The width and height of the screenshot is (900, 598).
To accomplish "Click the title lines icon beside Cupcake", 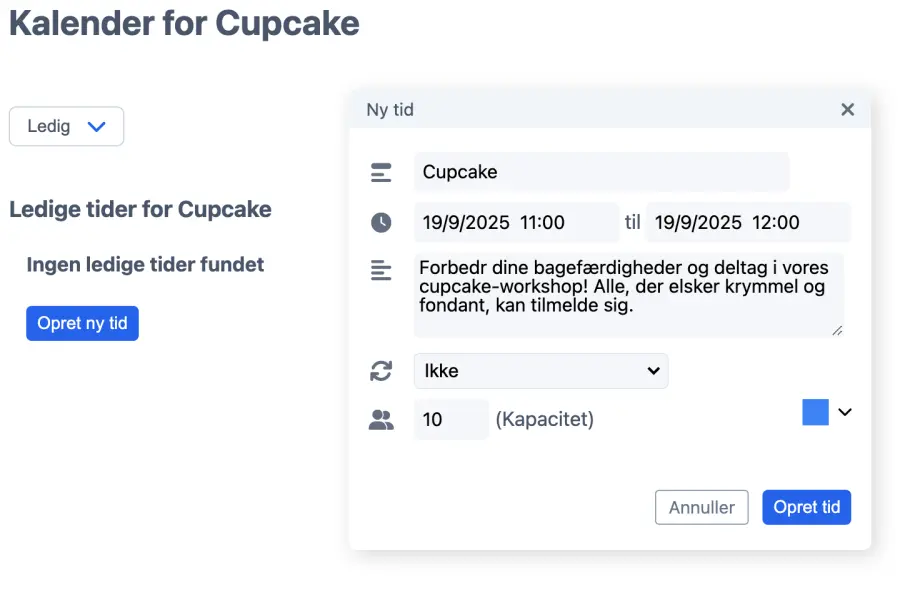I will [381, 172].
